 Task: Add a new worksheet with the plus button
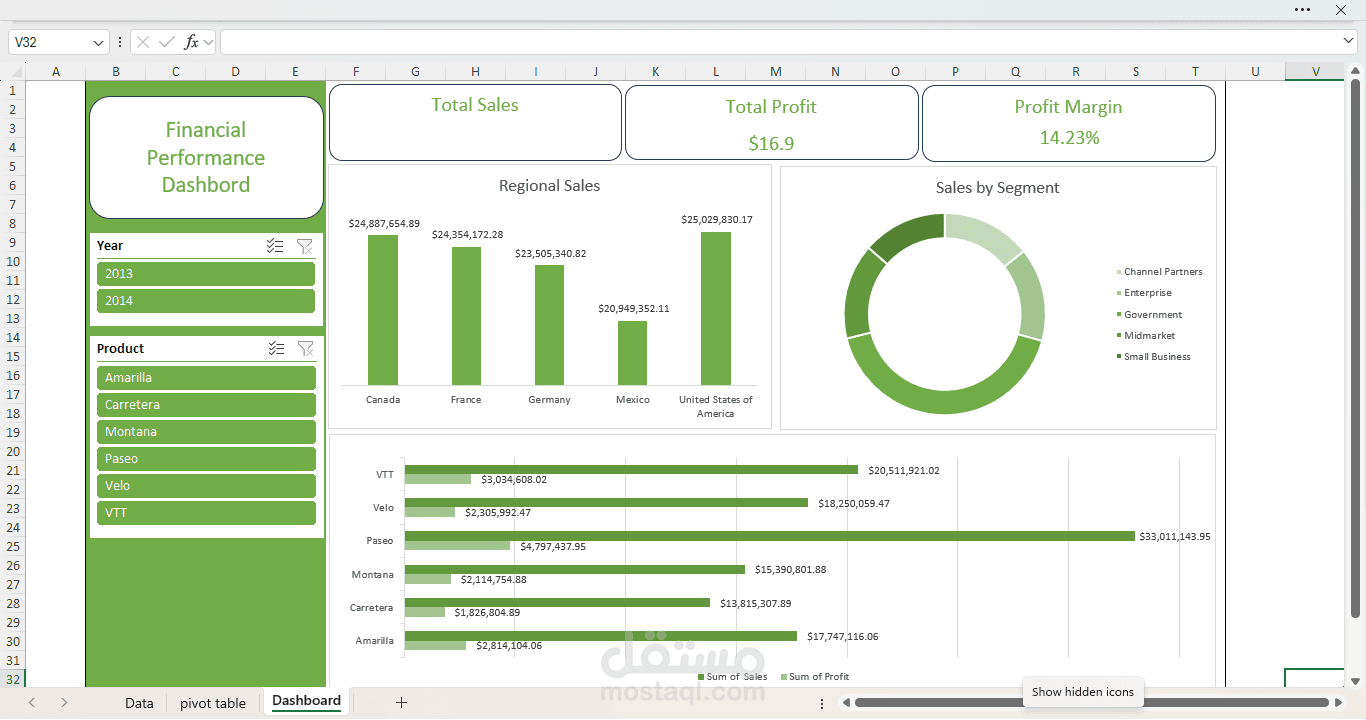401,703
